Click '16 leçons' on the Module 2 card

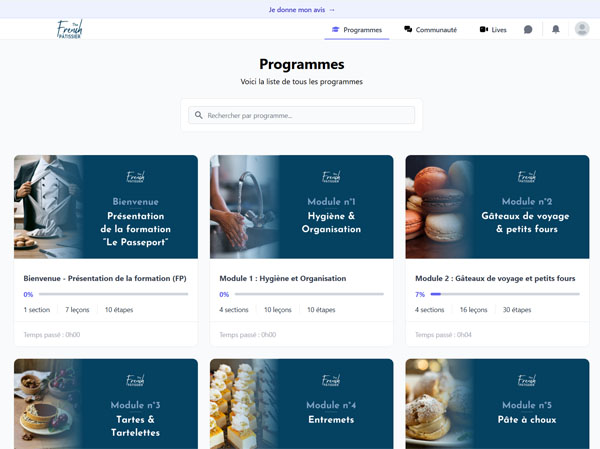(x=474, y=310)
